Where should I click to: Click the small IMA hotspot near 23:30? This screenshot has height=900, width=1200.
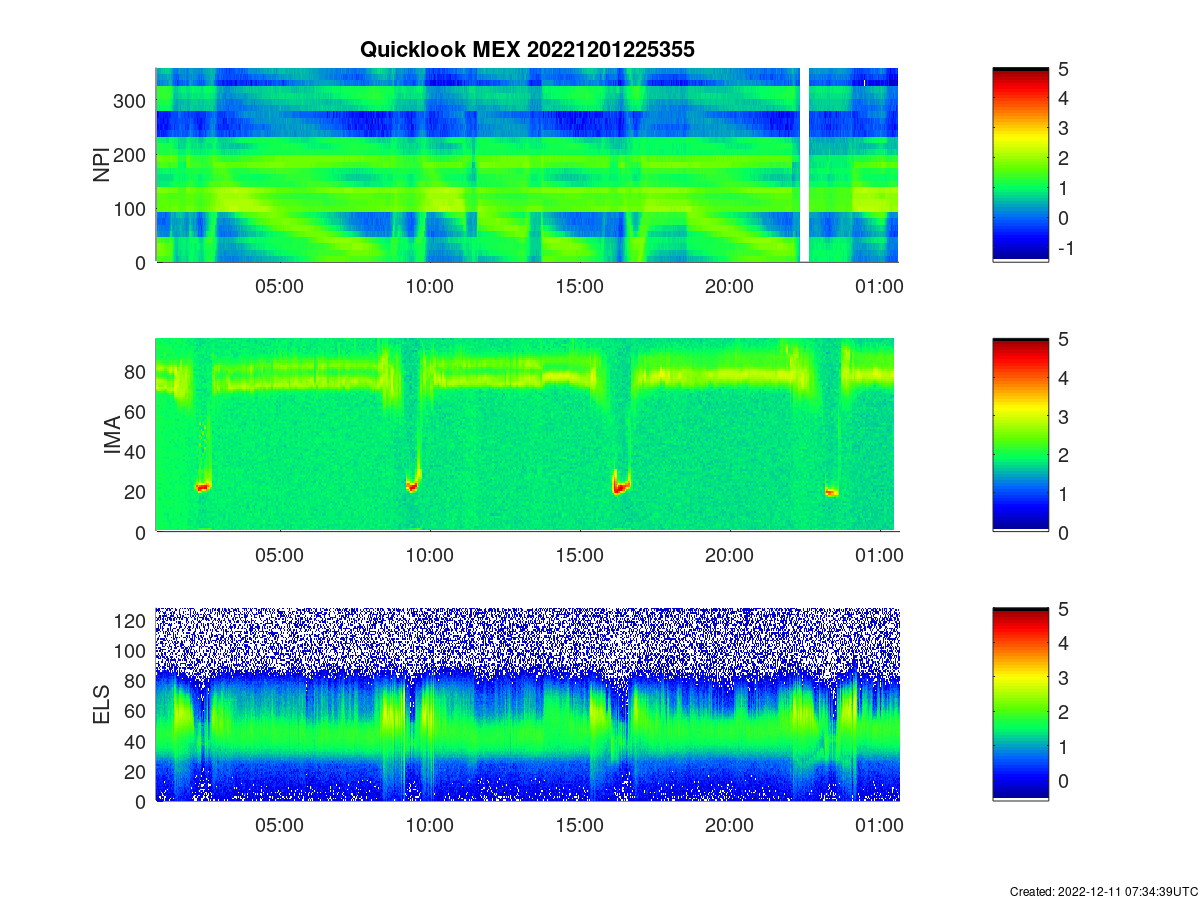(x=831, y=492)
